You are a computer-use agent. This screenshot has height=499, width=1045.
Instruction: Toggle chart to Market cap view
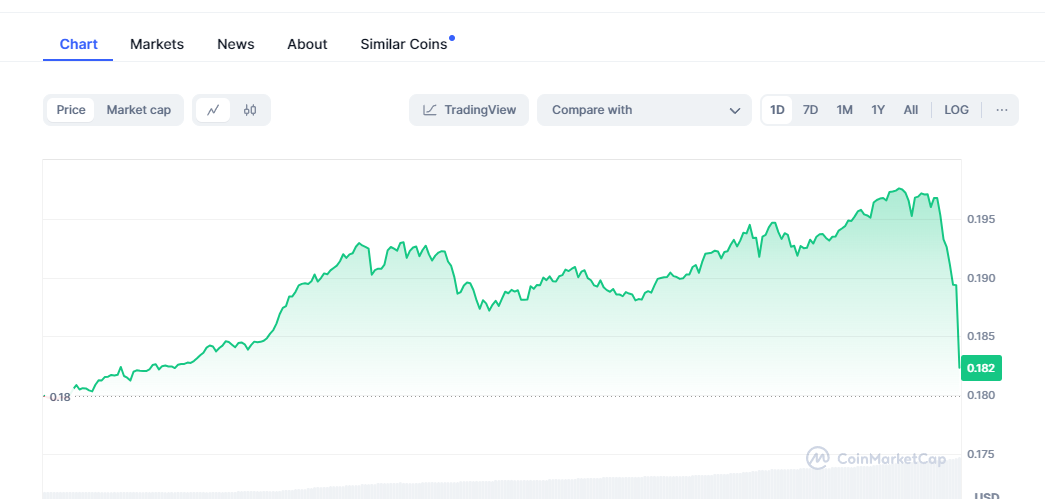(x=139, y=110)
